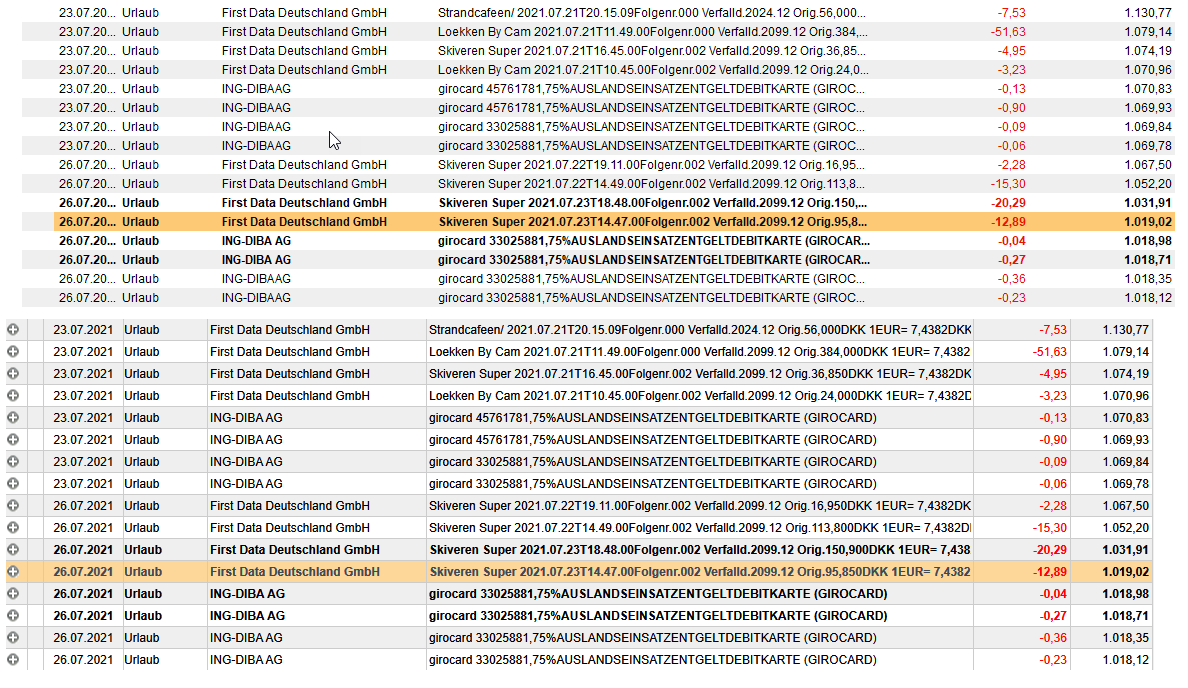Select amount '-7,53' in the table without plus icons
Screen dimensions: 1188x688
tap(1011, 13)
